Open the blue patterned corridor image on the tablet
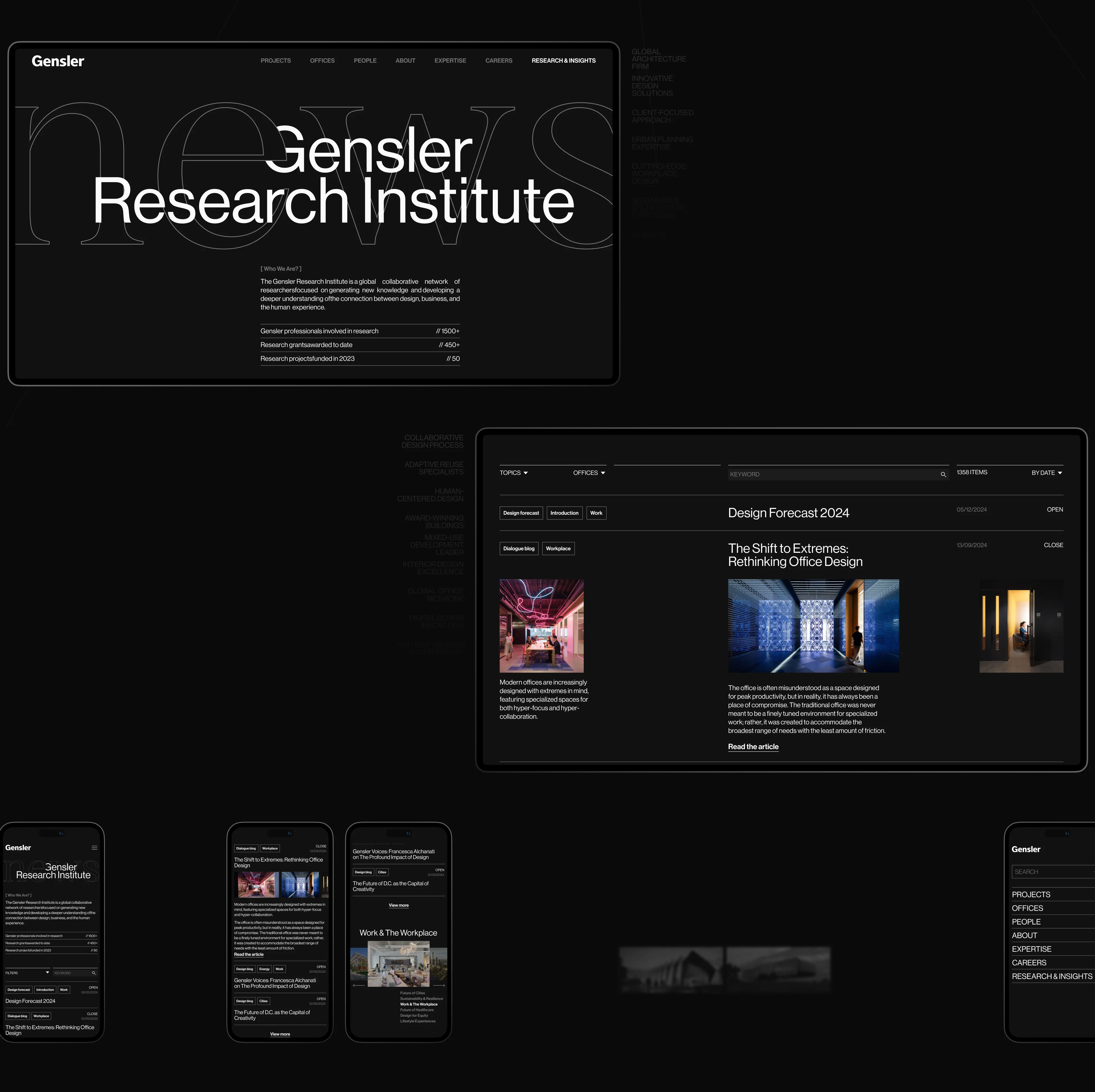 pos(813,626)
